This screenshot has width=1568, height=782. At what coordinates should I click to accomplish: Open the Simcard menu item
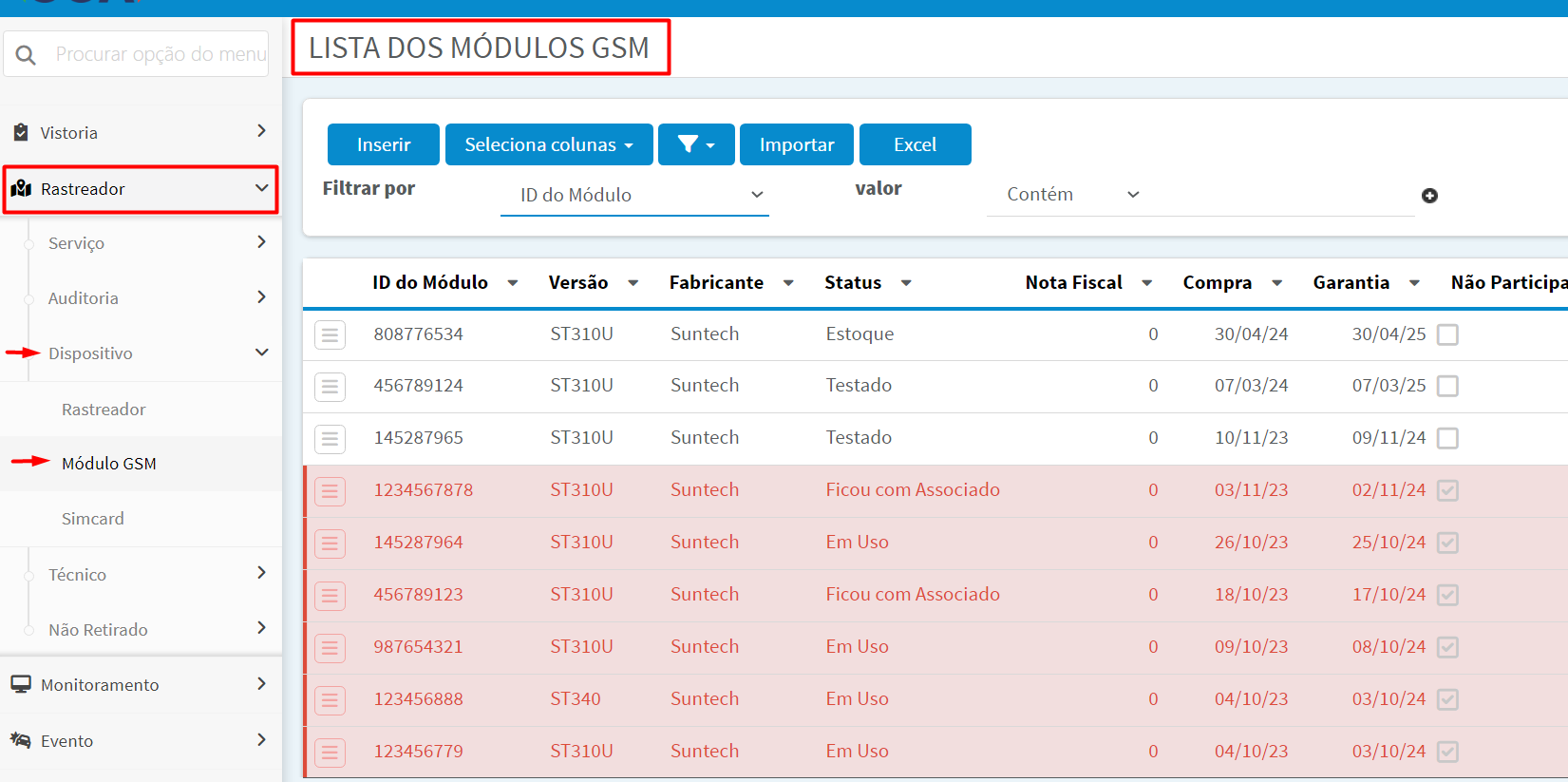coord(93,519)
